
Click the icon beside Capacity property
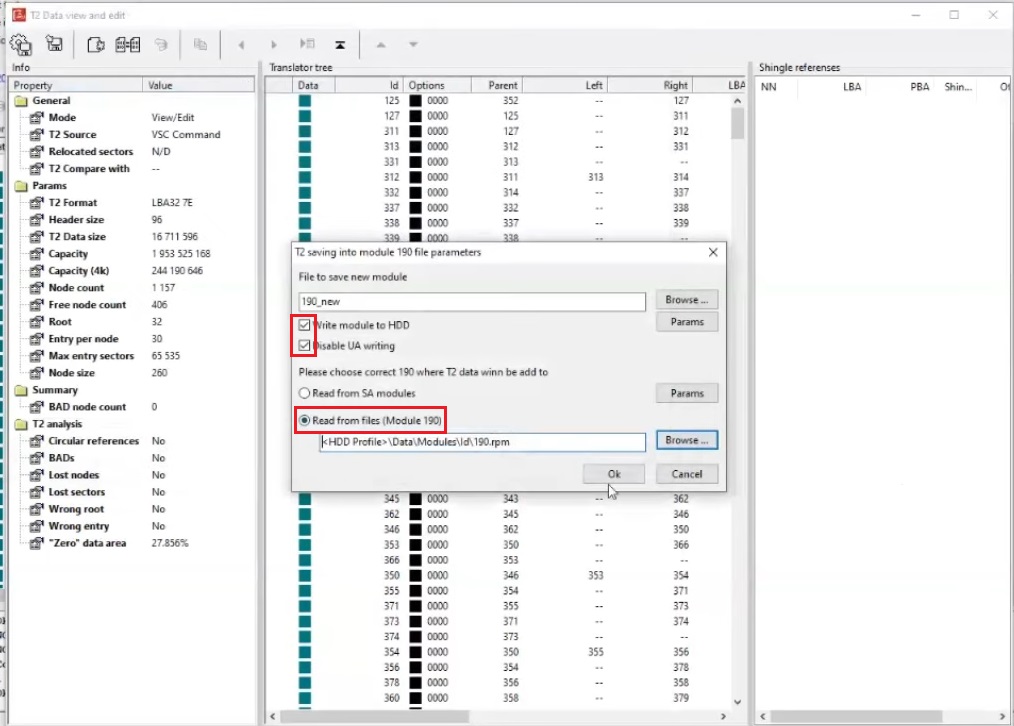pyautogui.click(x=36, y=254)
